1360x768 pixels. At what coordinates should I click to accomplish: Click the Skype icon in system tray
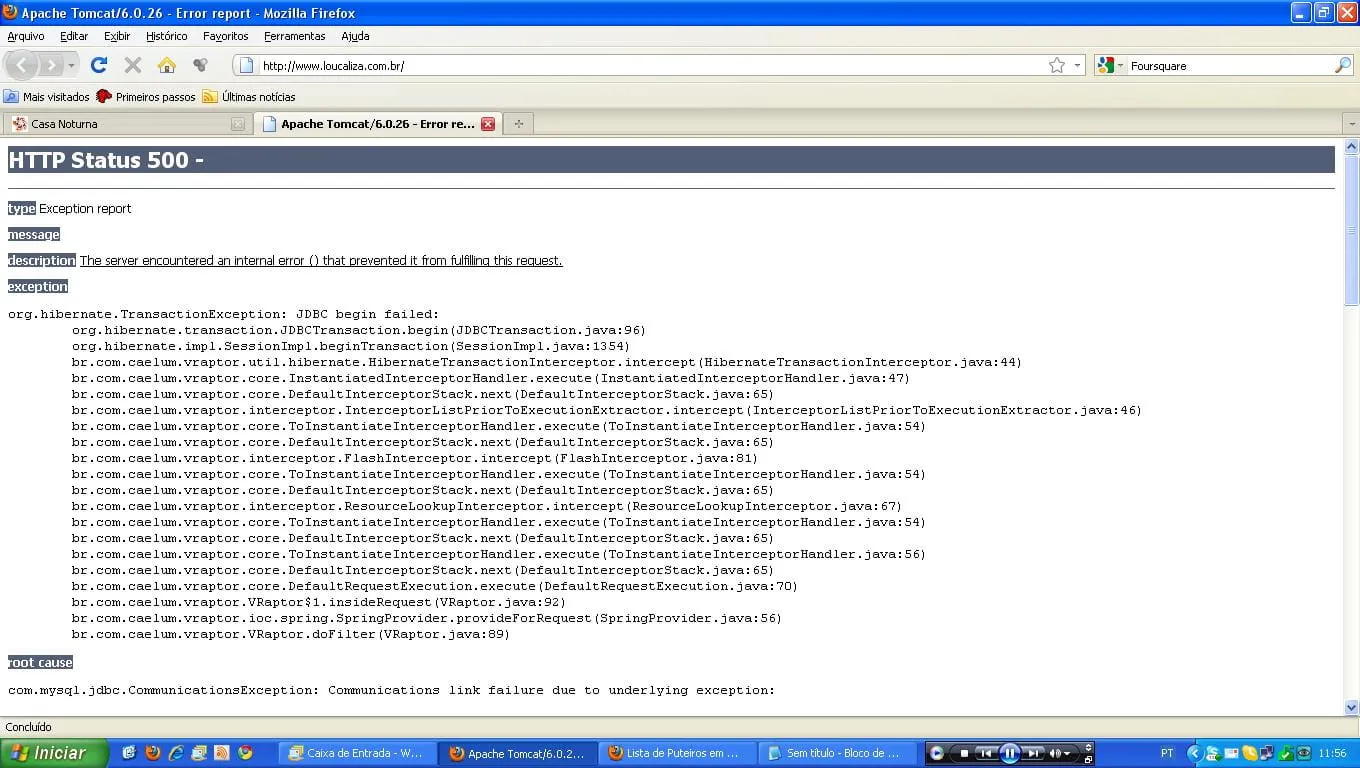click(x=1212, y=753)
